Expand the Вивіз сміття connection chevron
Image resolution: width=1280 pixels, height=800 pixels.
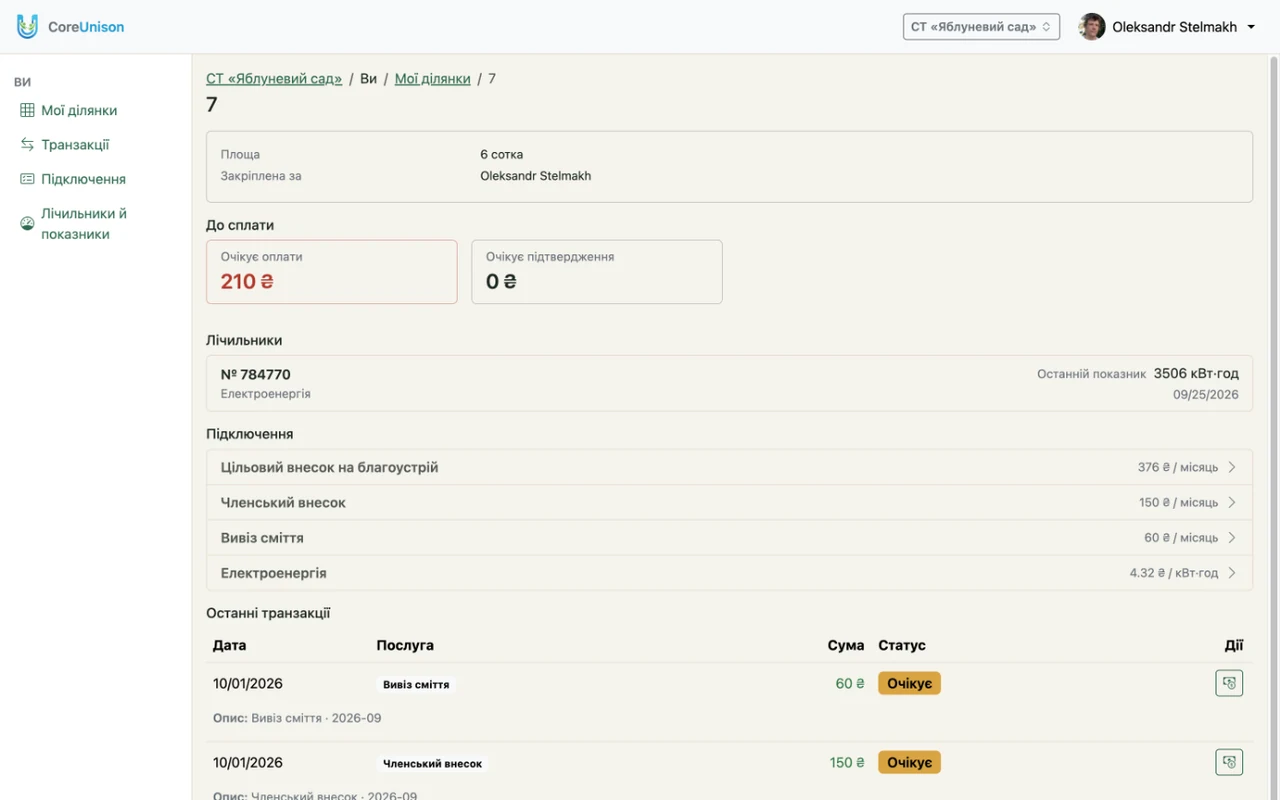(x=1232, y=537)
